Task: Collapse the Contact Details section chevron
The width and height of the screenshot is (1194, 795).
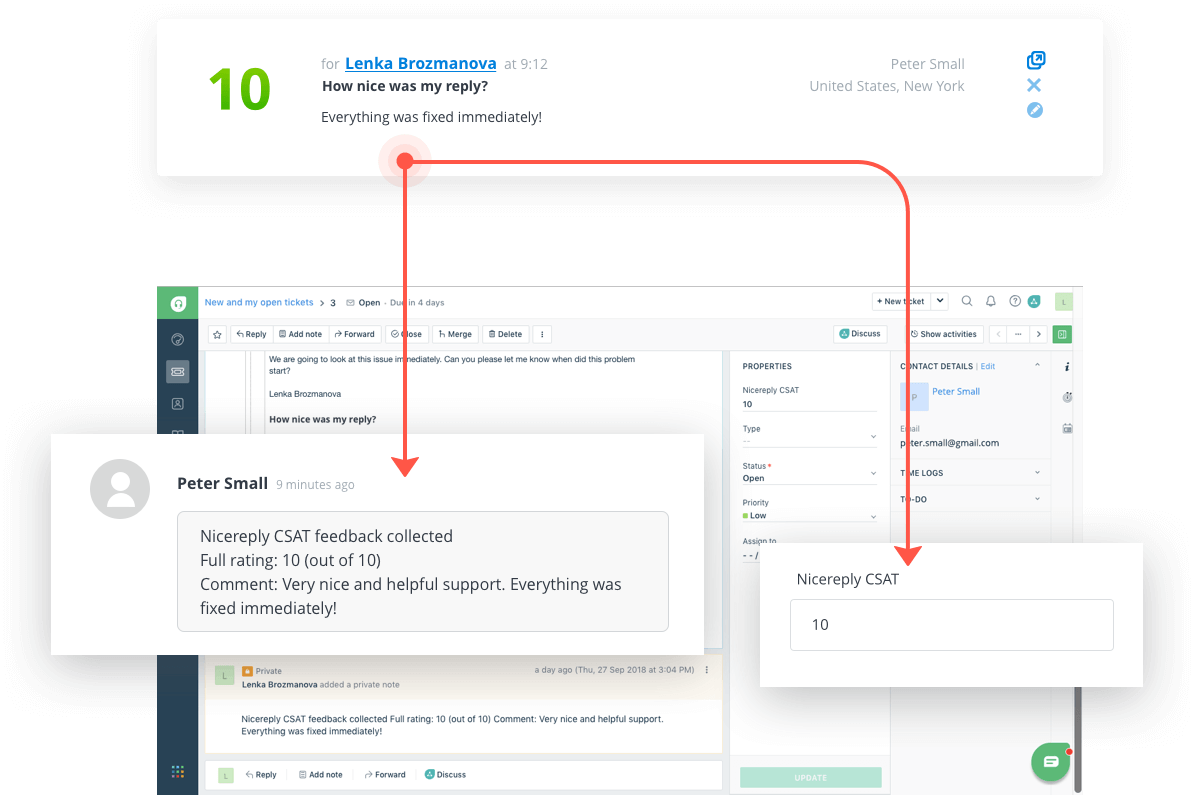Action: (x=1037, y=366)
